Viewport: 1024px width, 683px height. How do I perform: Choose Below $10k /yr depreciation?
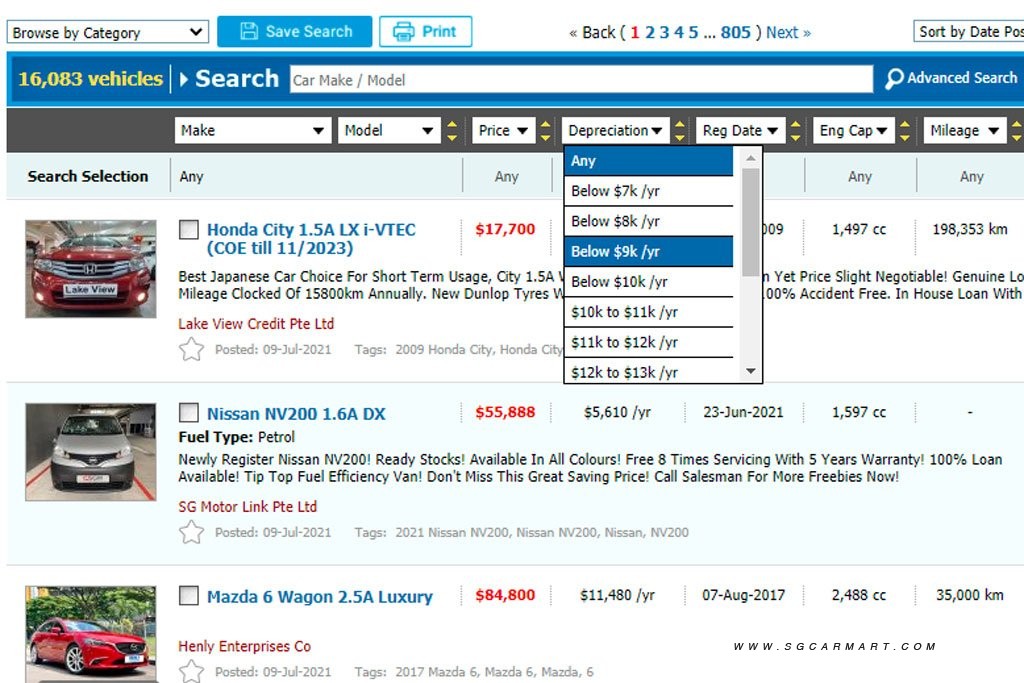pyautogui.click(x=648, y=281)
